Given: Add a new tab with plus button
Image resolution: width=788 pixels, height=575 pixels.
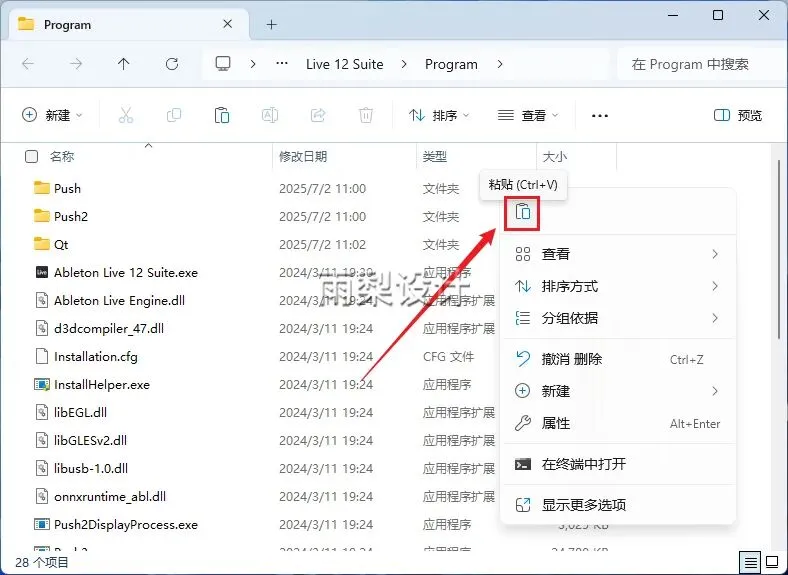Looking at the screenshot, I should [271, 24].
